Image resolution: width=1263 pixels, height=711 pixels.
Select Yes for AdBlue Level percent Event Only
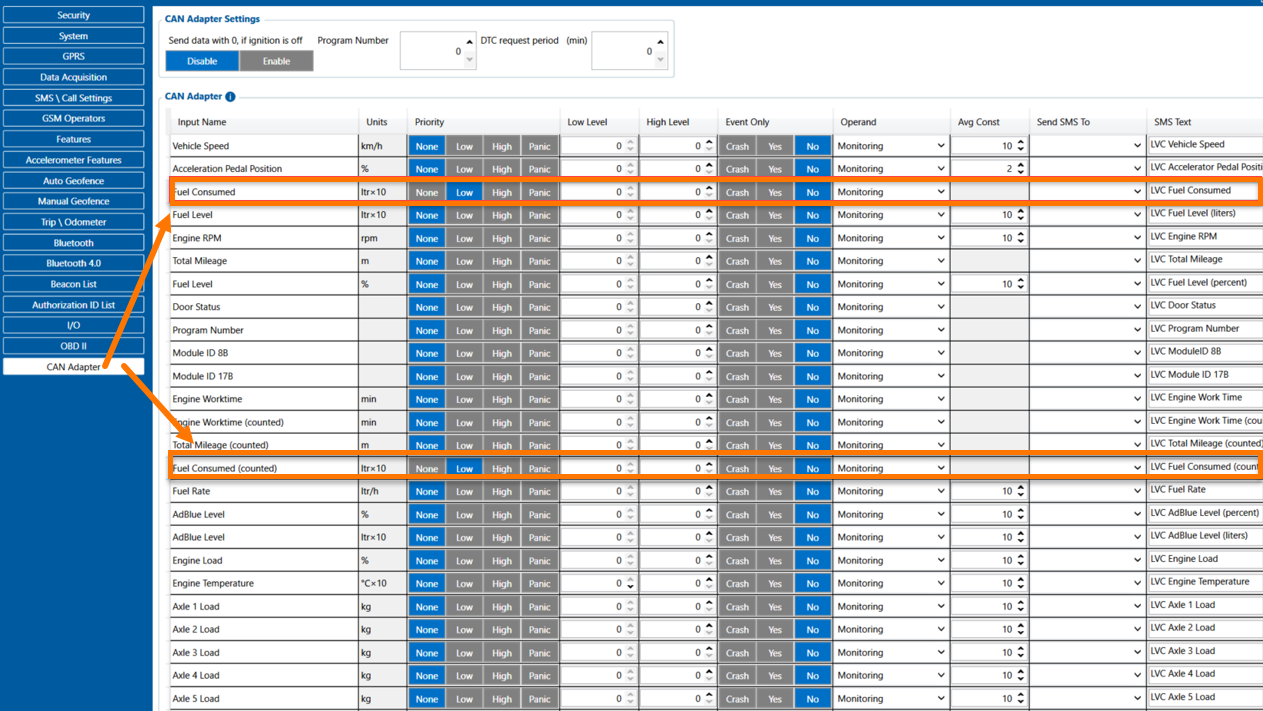click(x=775, y=514)
